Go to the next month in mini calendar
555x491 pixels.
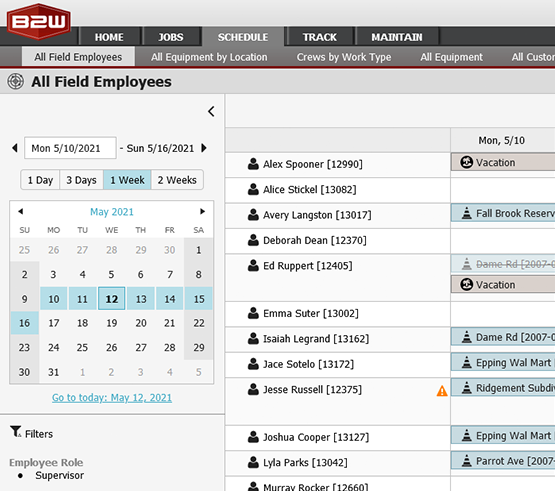(202, 211)
